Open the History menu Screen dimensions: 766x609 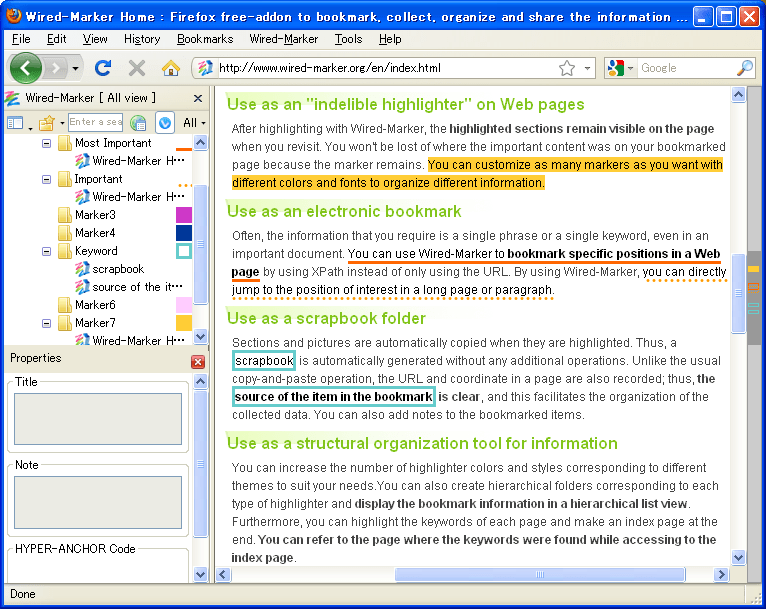tap(142, 39)
